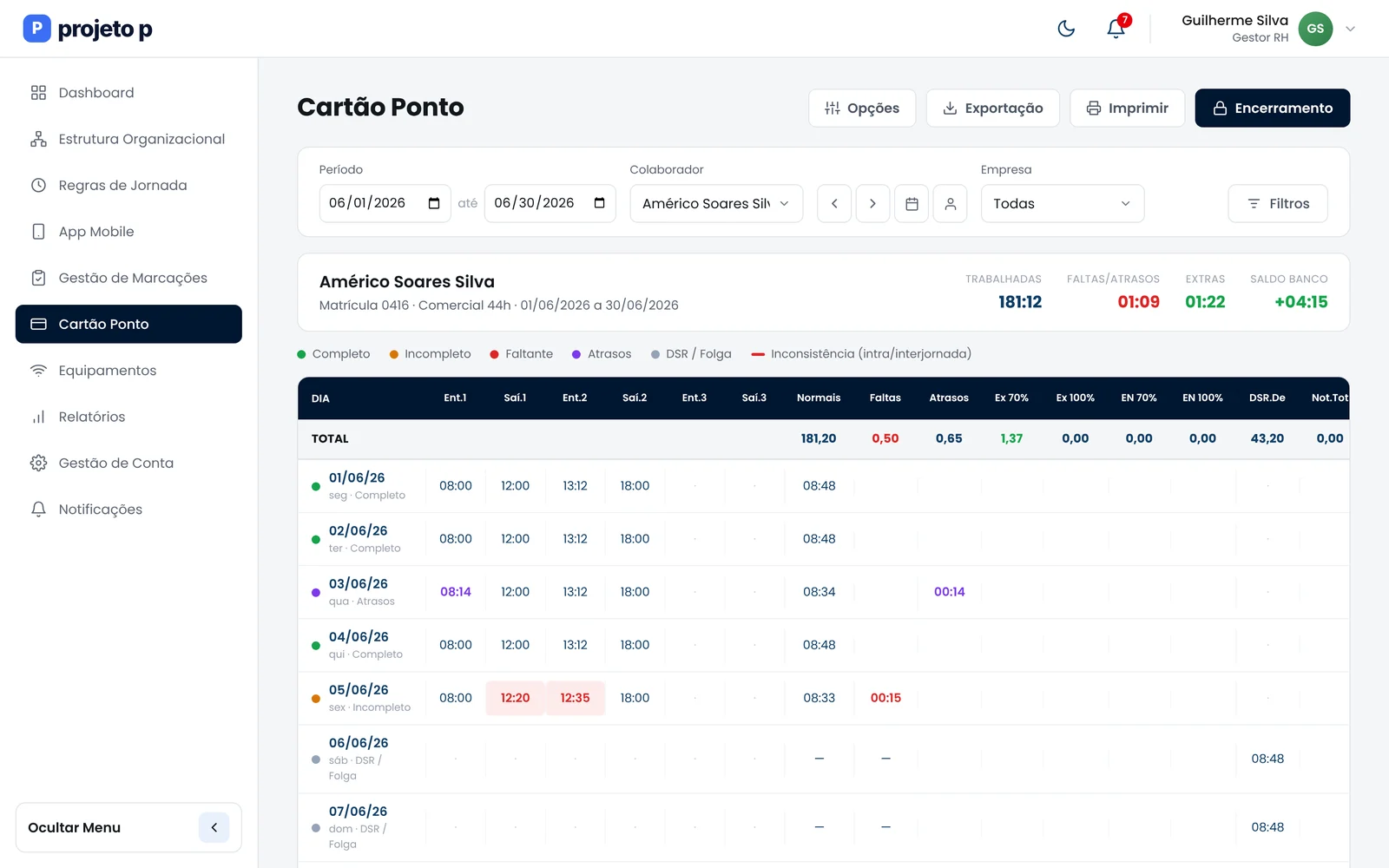Open Dashboard in the sidebar
1389x868 pixels.
point(128,93)
